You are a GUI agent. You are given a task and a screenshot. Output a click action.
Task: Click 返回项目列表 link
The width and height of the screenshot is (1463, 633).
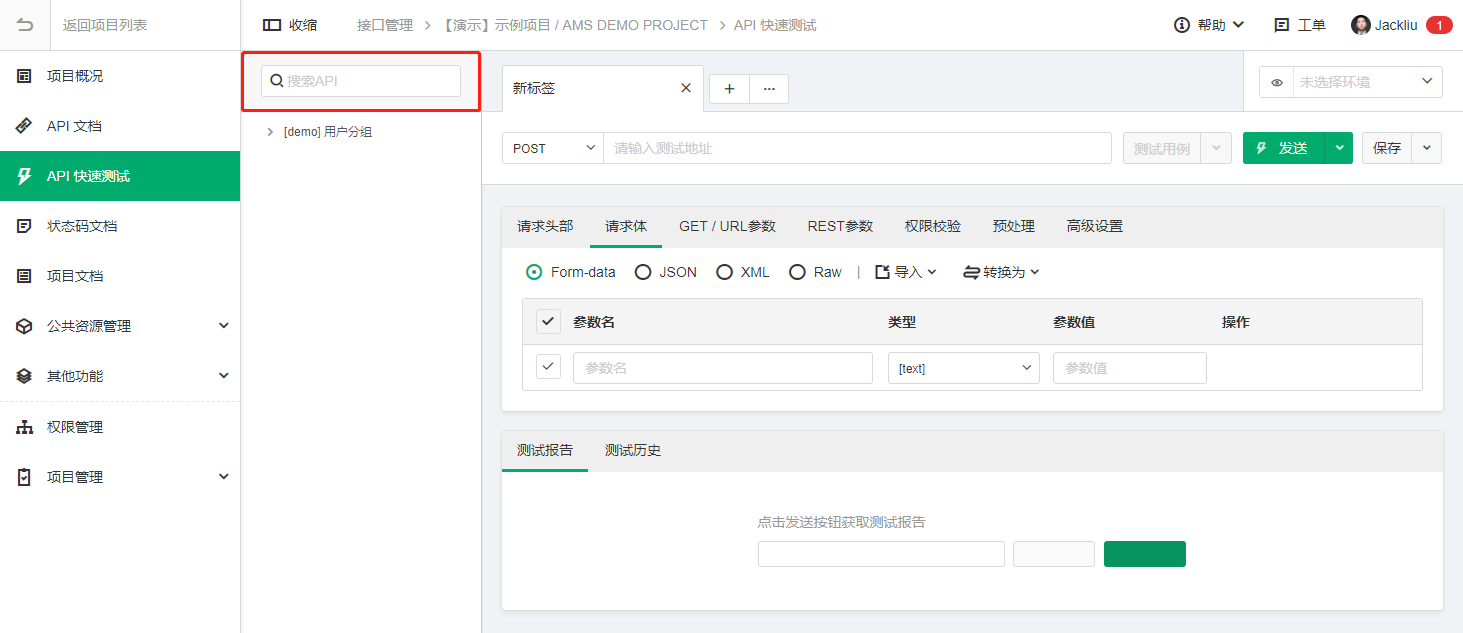[x=105, y=25]
